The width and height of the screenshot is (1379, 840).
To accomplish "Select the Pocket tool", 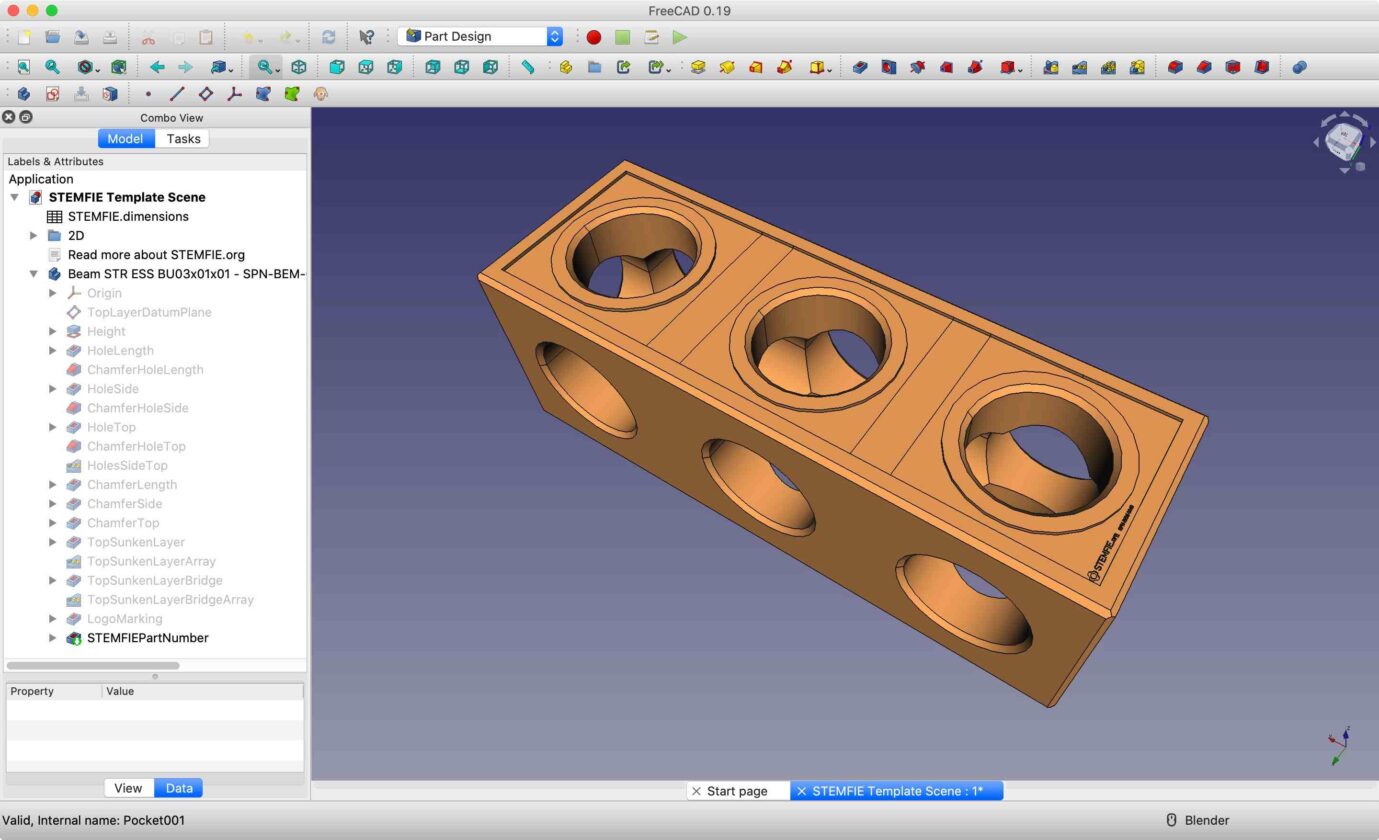I will (x=860, y=67).
